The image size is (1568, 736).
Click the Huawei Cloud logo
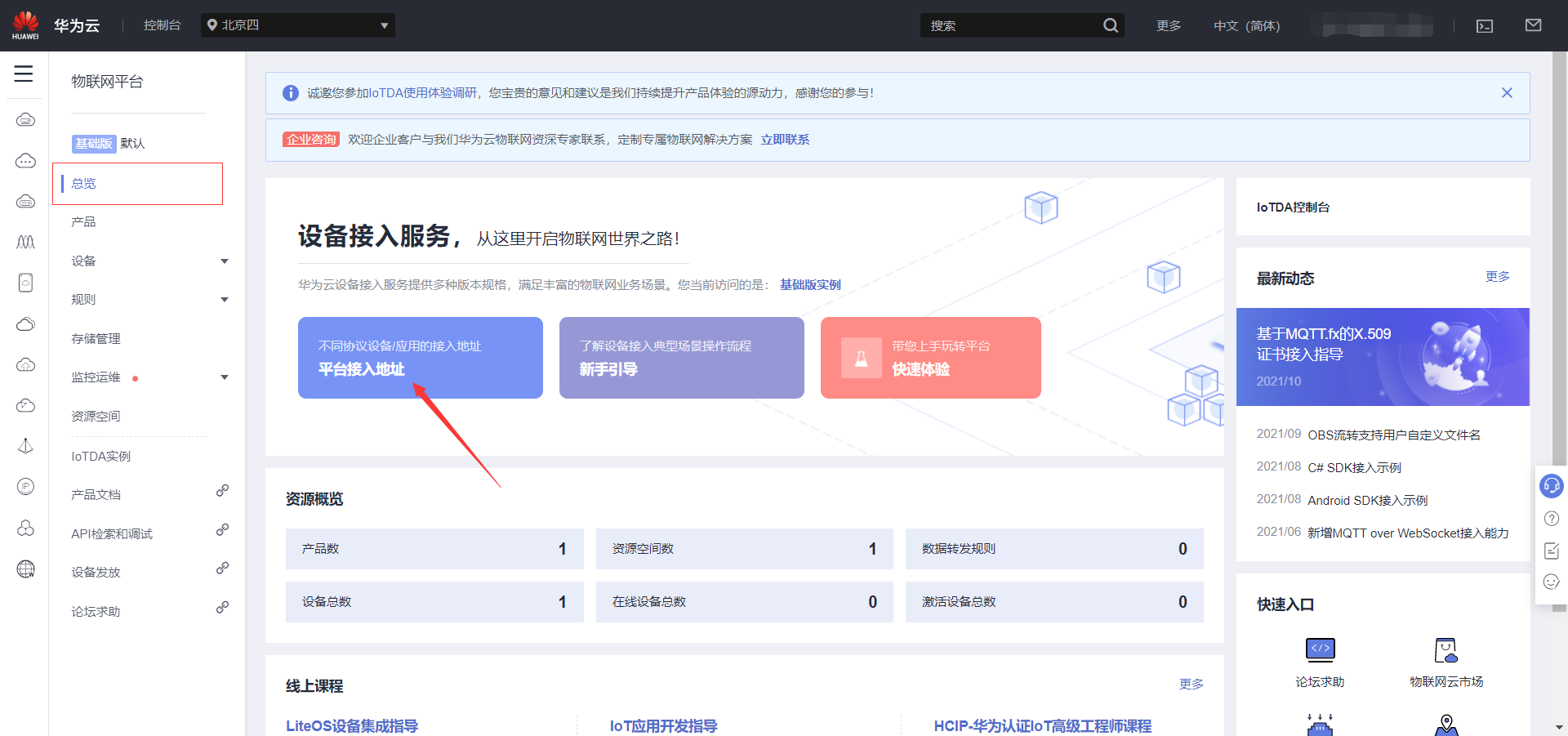[25, 25]
